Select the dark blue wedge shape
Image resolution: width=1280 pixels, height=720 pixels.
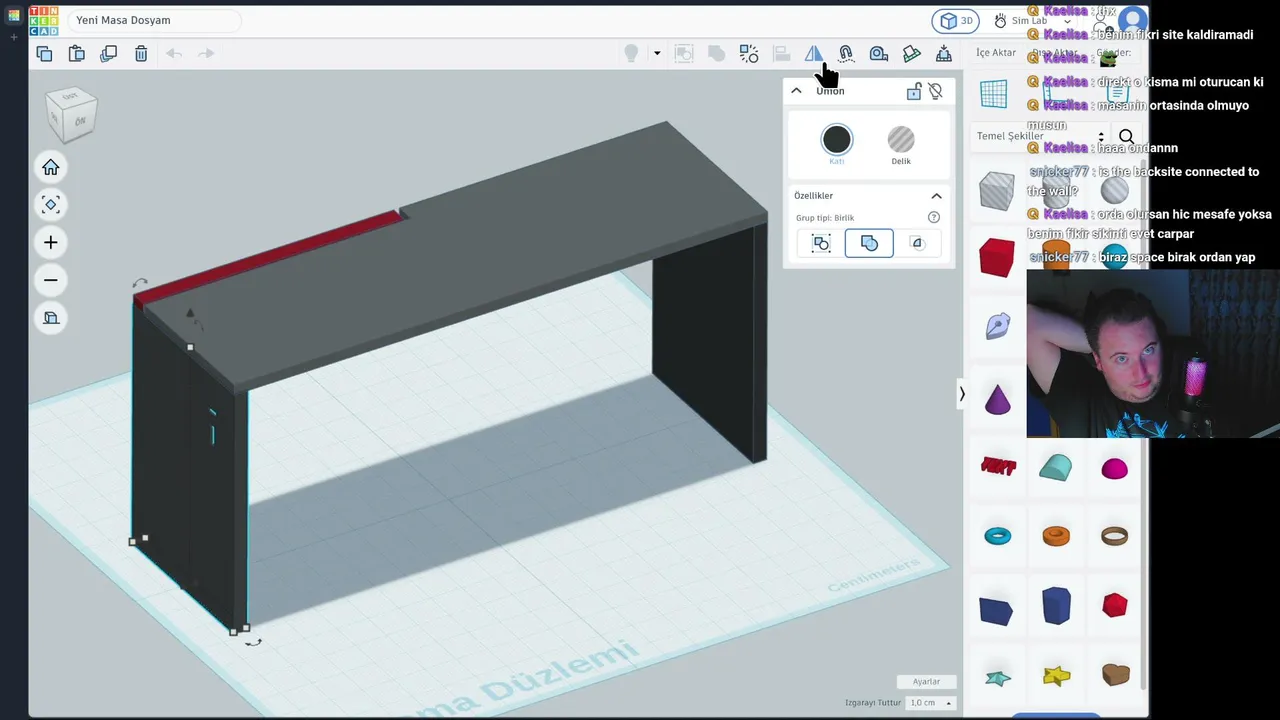pos(996,610)
